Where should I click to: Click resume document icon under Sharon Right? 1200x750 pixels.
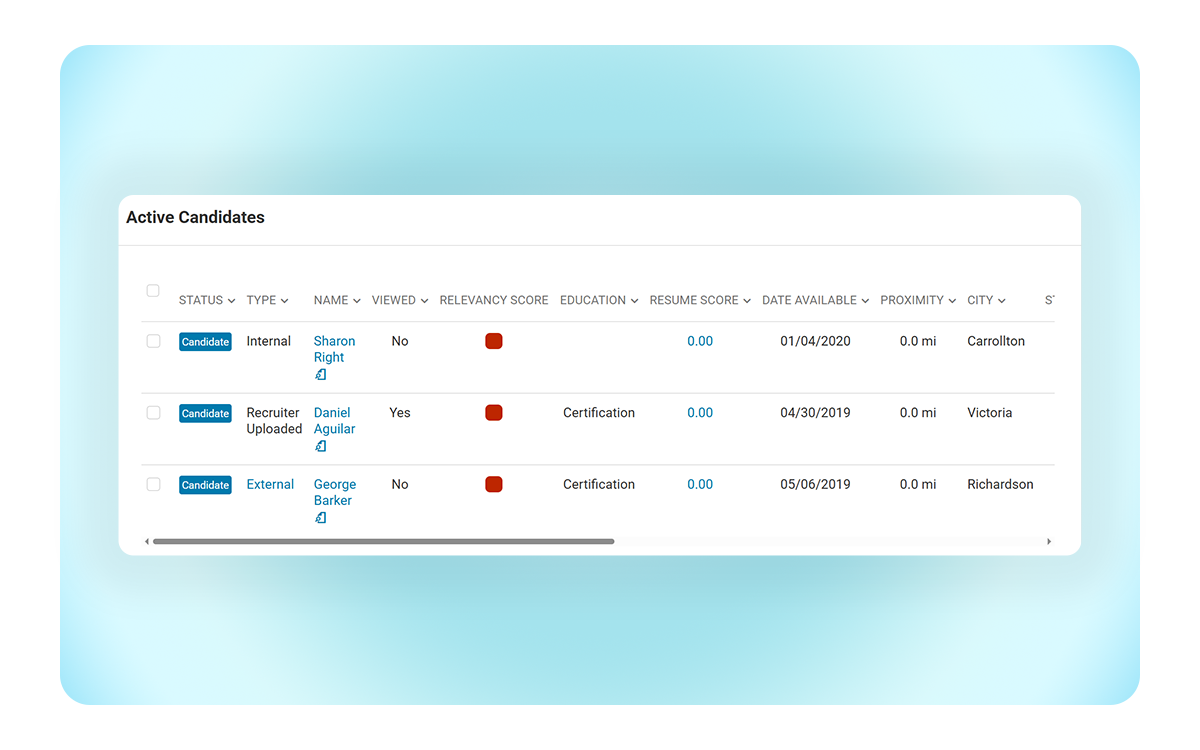coord(321,375)
